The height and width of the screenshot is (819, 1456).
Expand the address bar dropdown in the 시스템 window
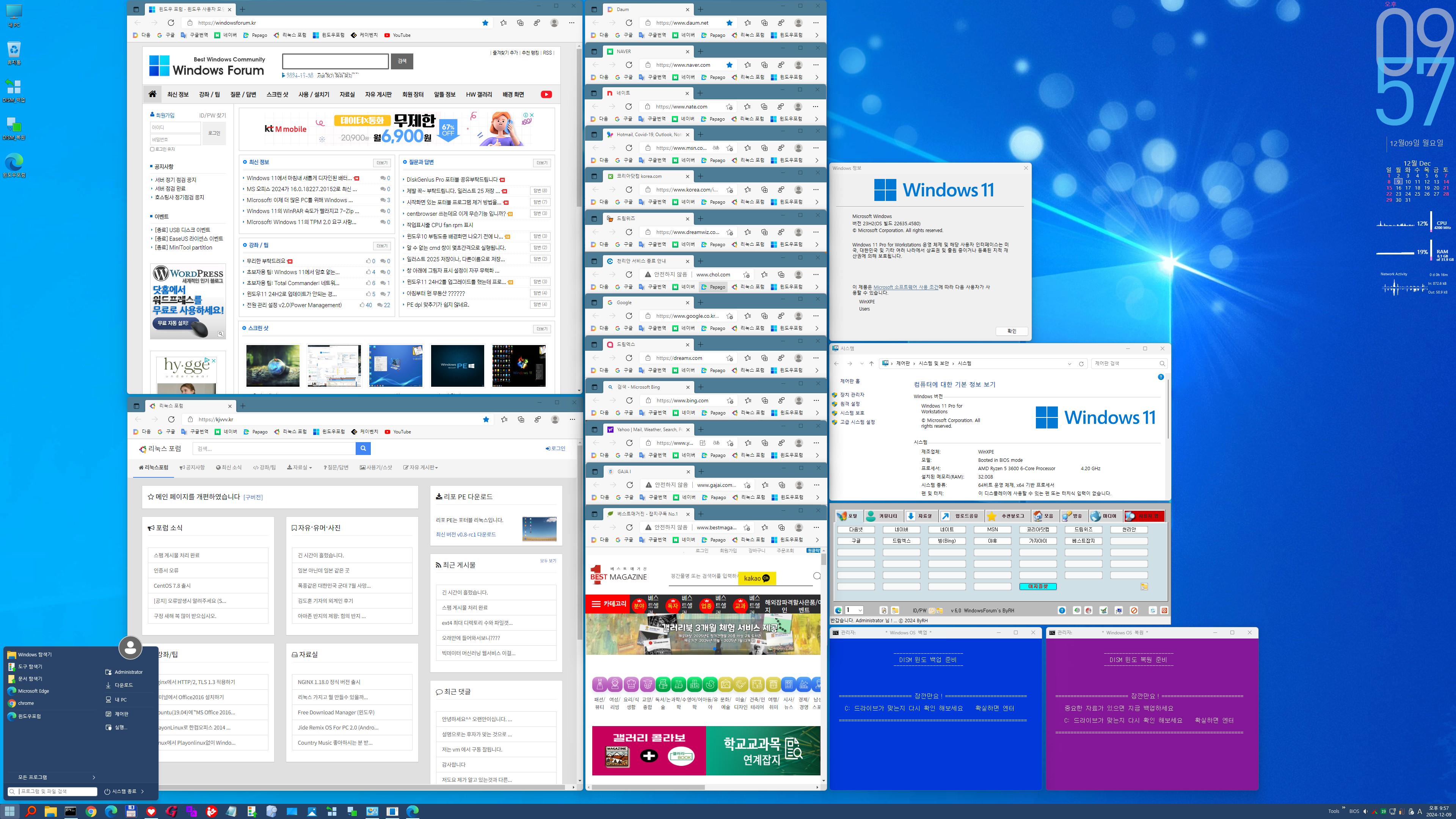[1069, 364]
